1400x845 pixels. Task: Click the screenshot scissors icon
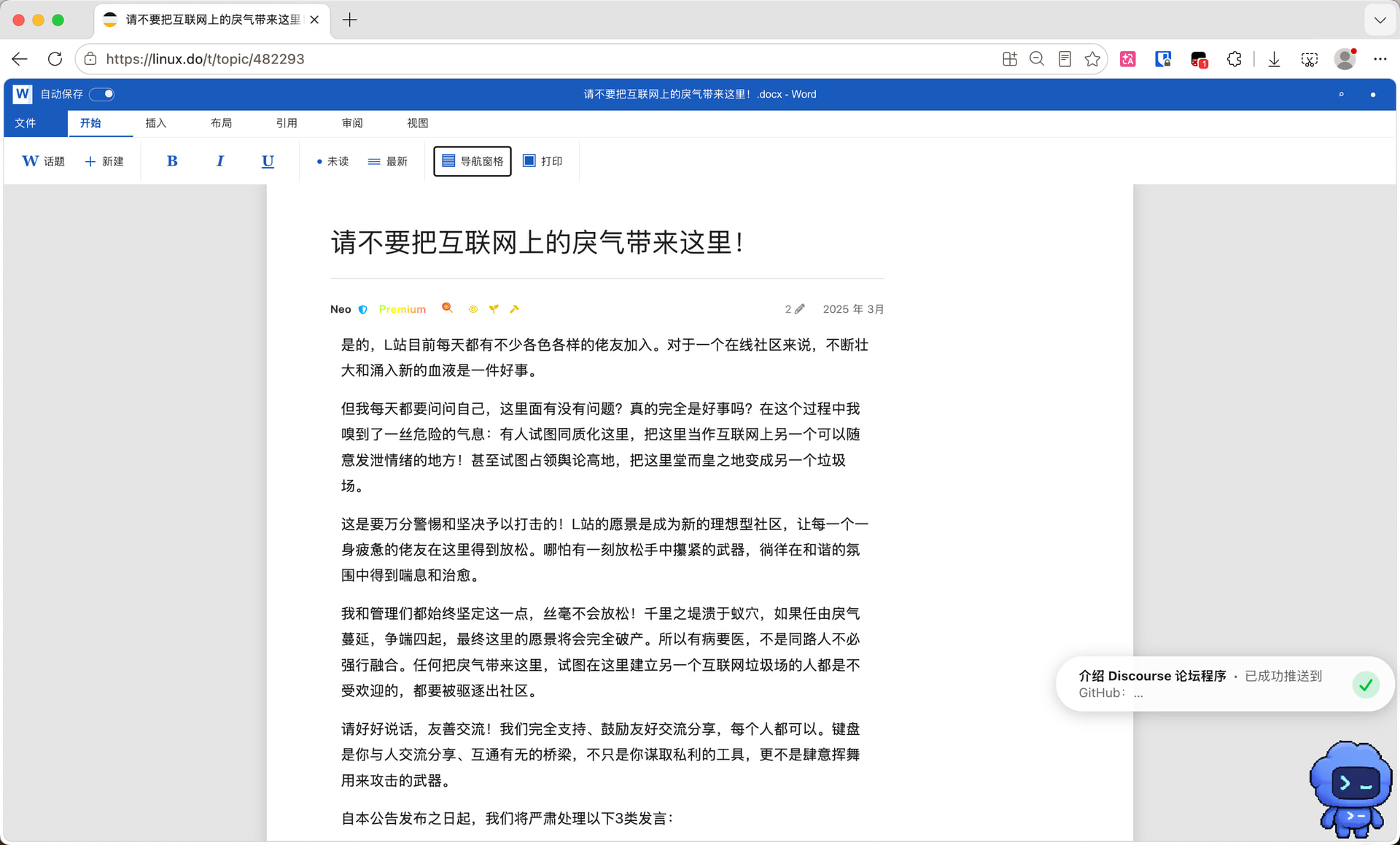(1310, 59)
